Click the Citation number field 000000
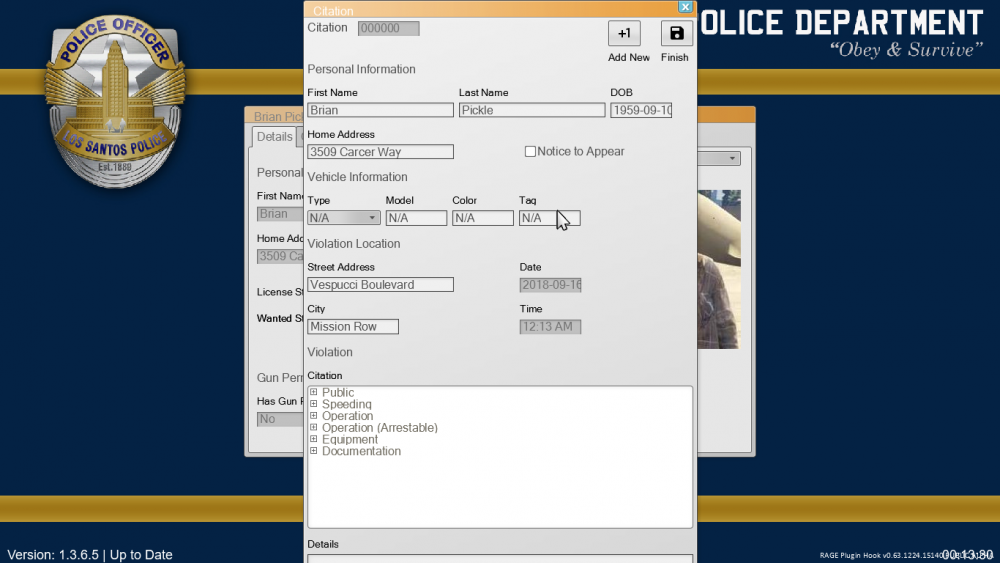This screenshot has width=1000, height=563. click(x=388, y=28)
